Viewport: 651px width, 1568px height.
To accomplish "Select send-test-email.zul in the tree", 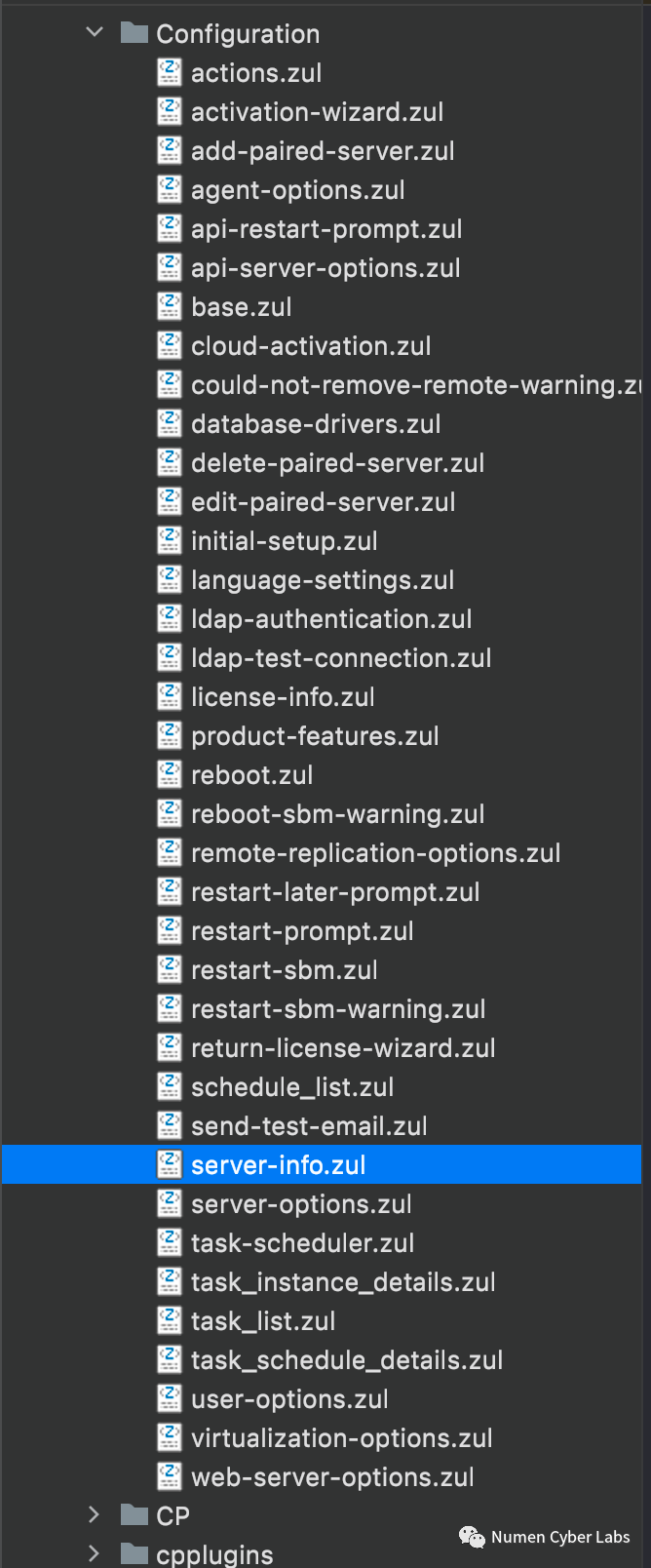I will click(x=309, y=1125).
